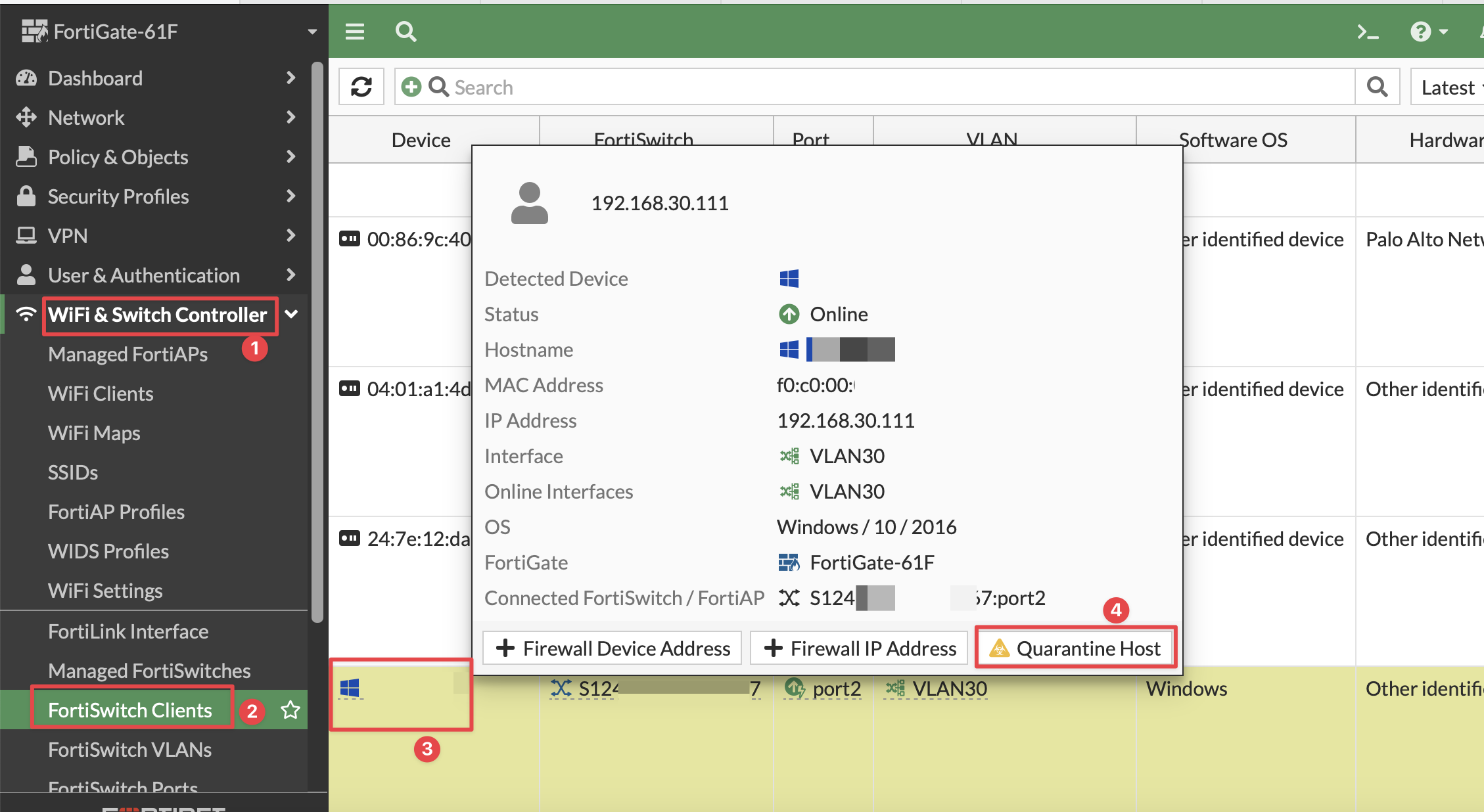1484x812 pixels.
Task: Click the Policy & Objects icon
Action: pos(26,156)
